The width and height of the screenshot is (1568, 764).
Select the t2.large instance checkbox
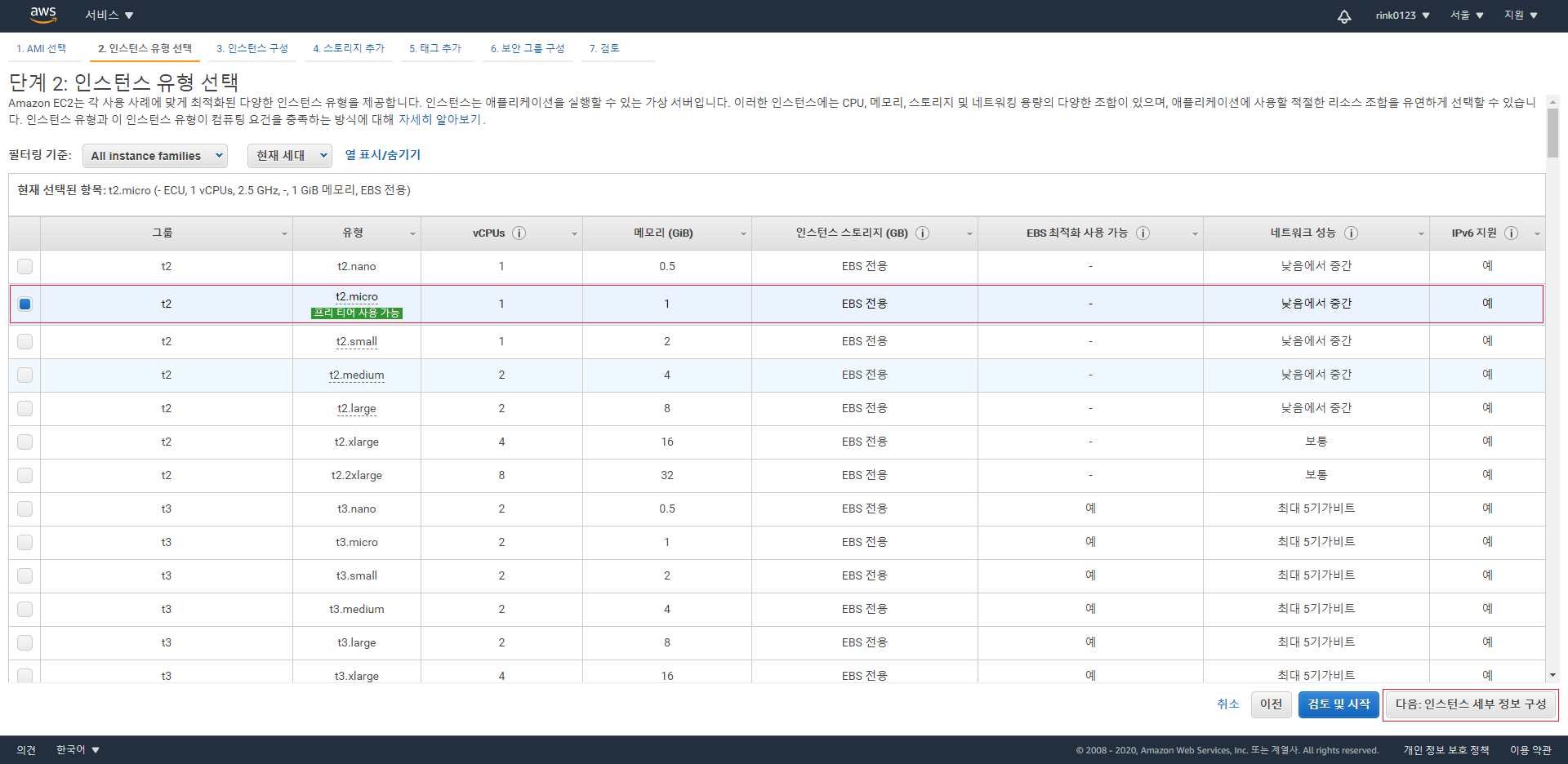25,408
